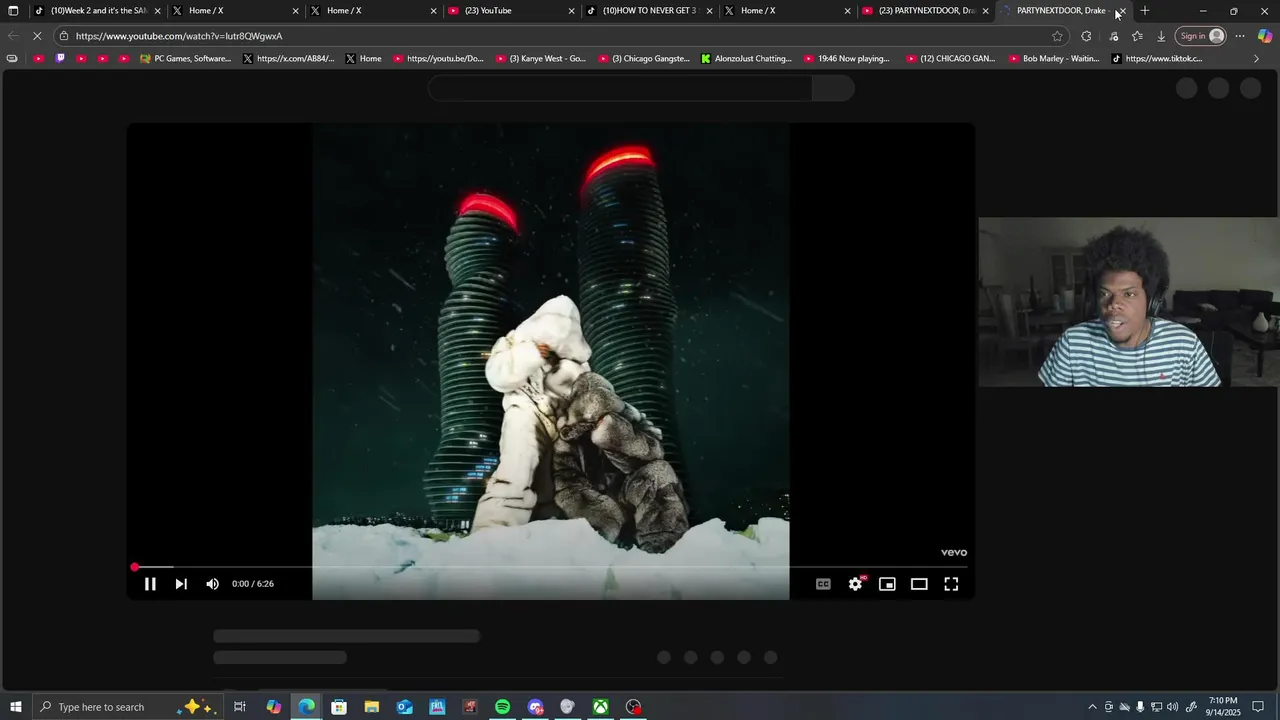
Task: Open '(3) Chicago Gangste...' bookmark
Action: [644, 59]
